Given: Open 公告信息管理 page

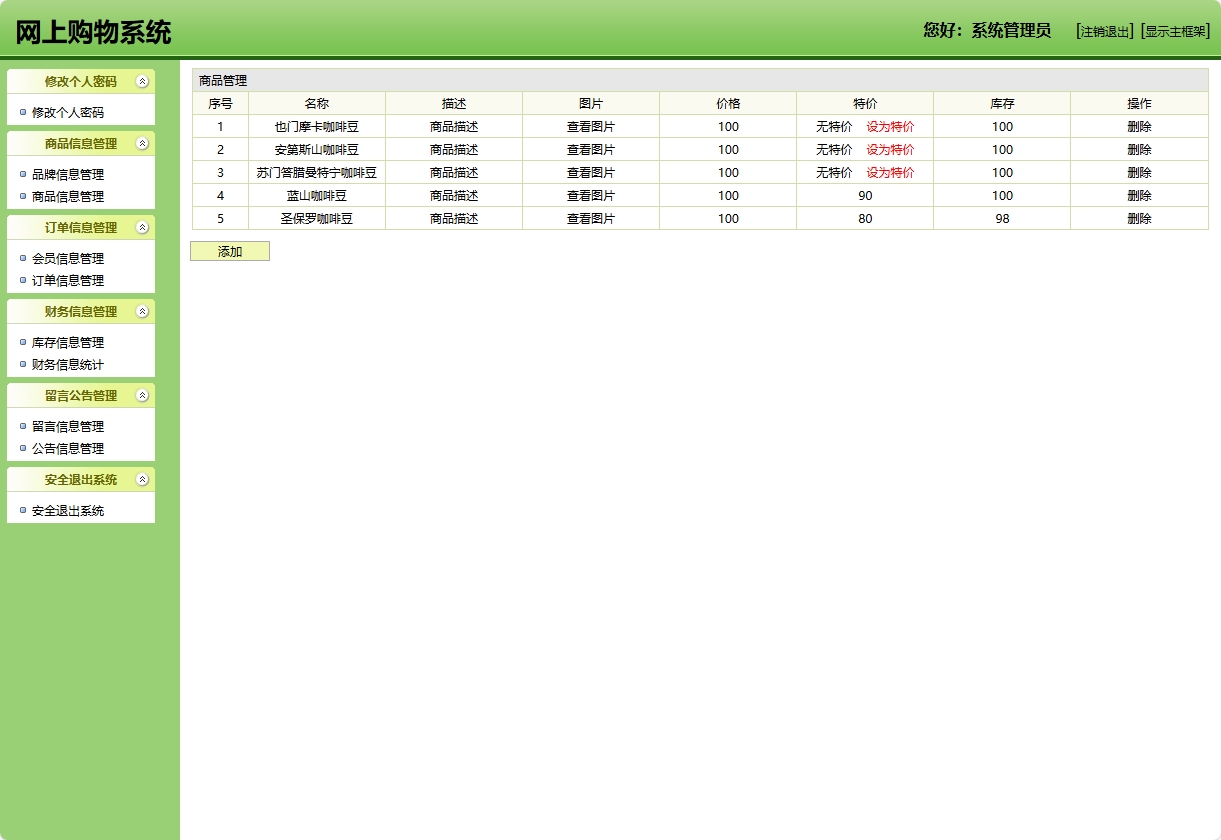Looking at the screenshot, I should tap(68, 448).
